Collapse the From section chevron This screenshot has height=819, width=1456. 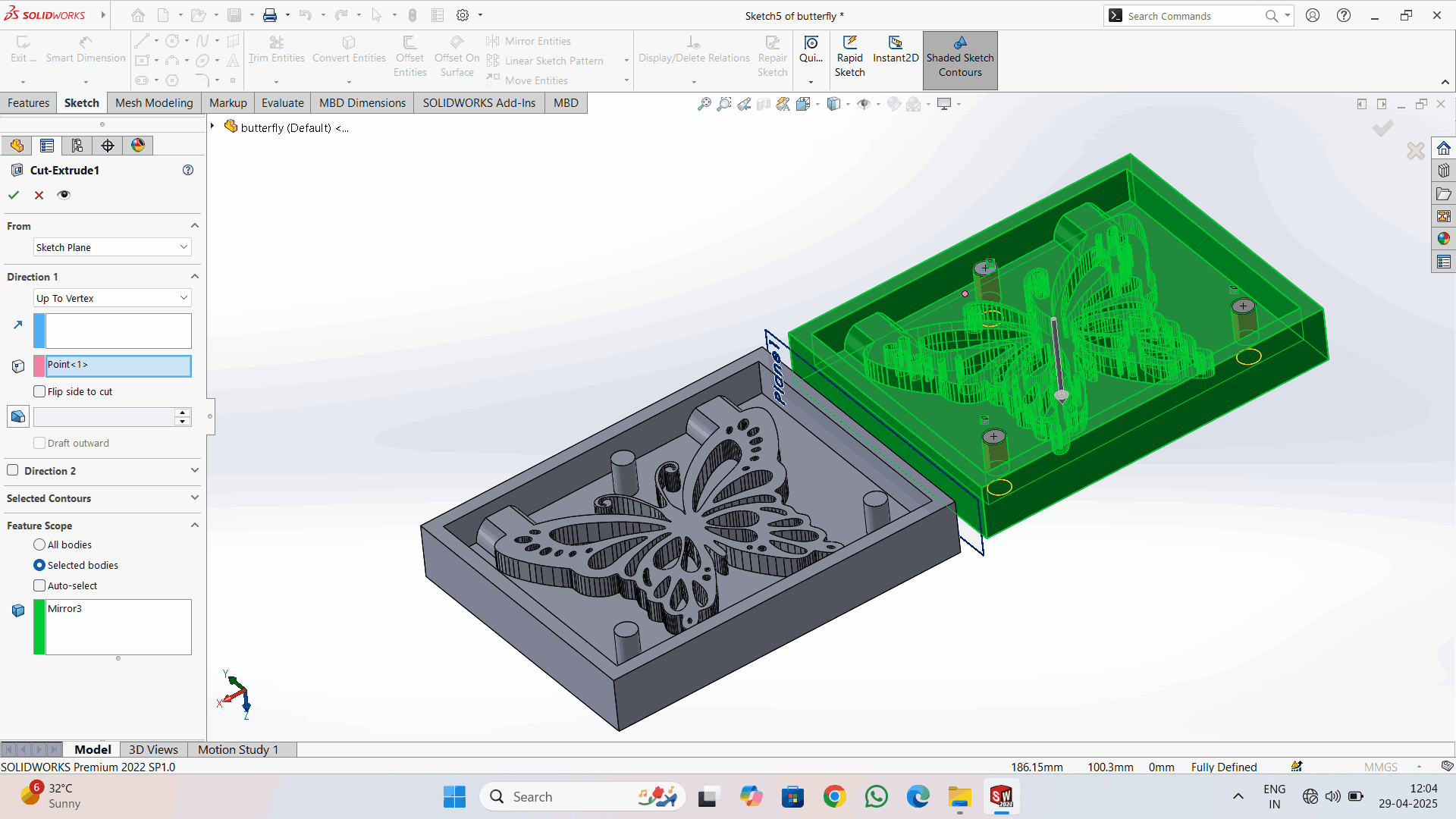195,226
